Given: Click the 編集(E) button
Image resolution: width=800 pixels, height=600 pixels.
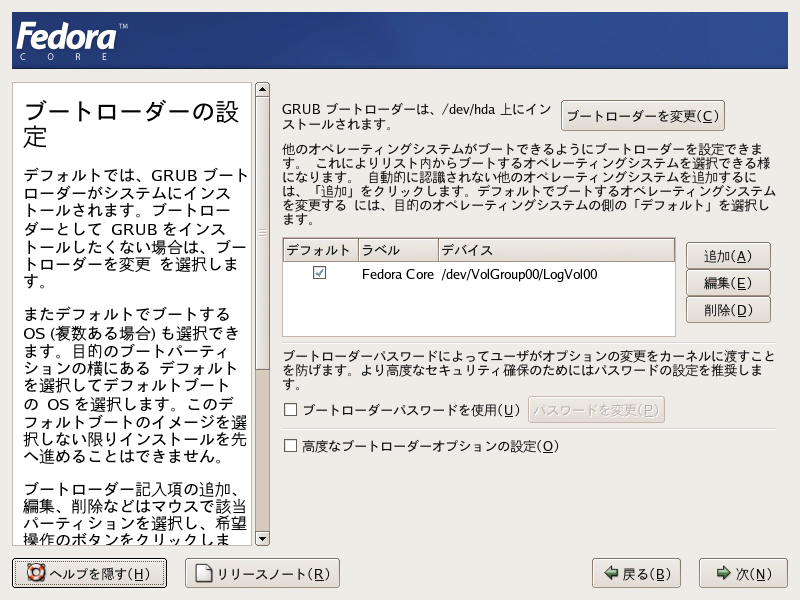Looking at the screenshot, I should pyautogui.click(x=728, y=283).
